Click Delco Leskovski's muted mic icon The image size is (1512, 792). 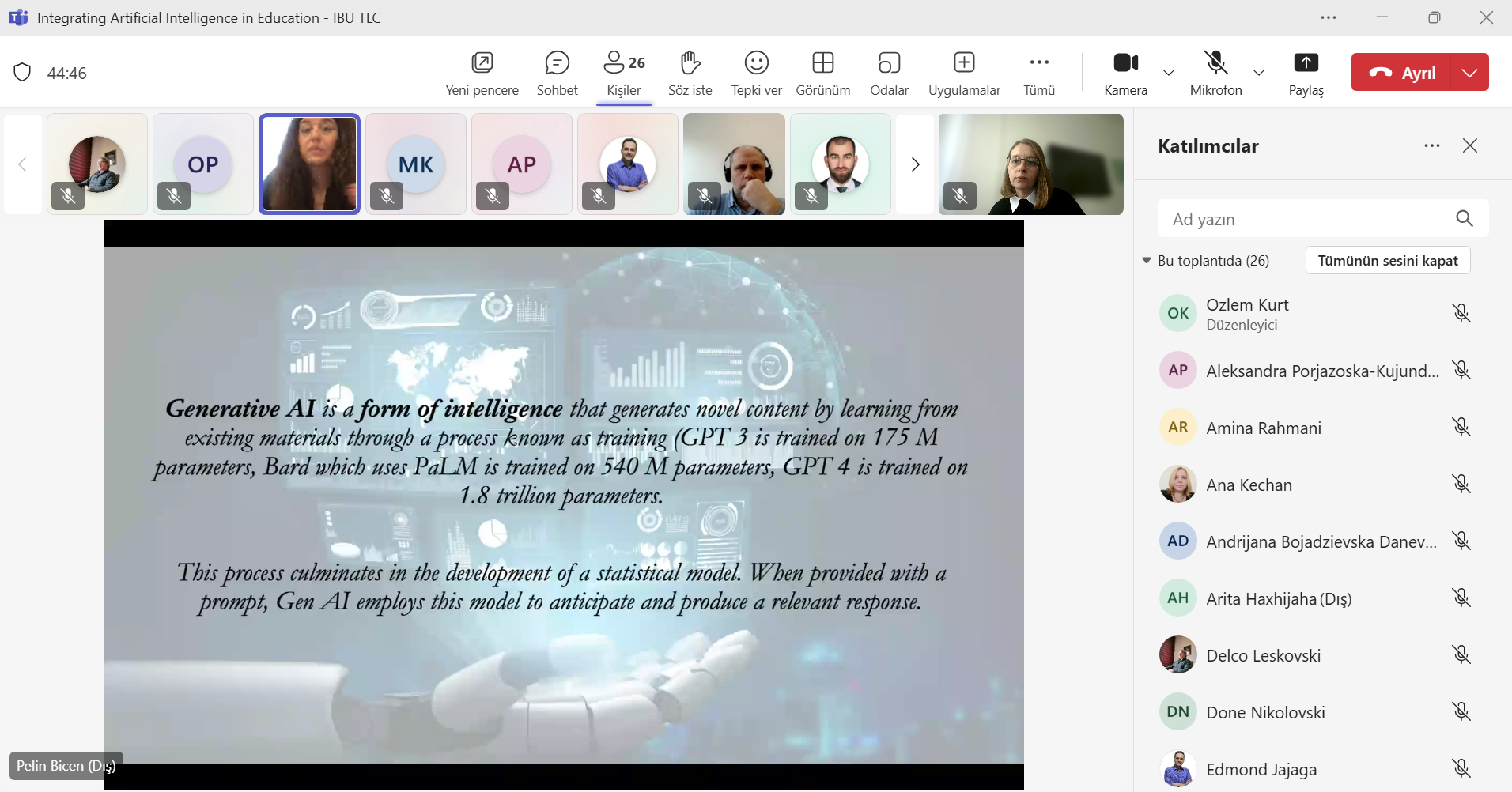[x=1461, y=655]
